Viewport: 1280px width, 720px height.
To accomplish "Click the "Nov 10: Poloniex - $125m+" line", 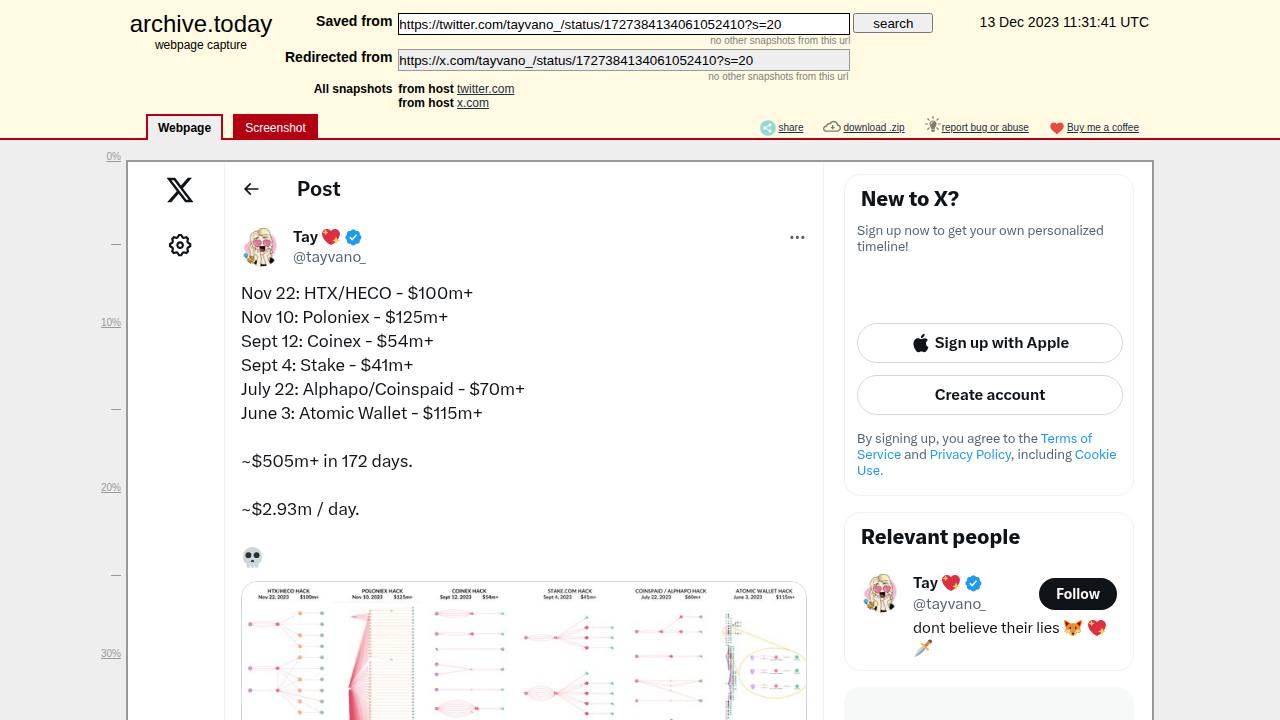I will coord(344,317).
